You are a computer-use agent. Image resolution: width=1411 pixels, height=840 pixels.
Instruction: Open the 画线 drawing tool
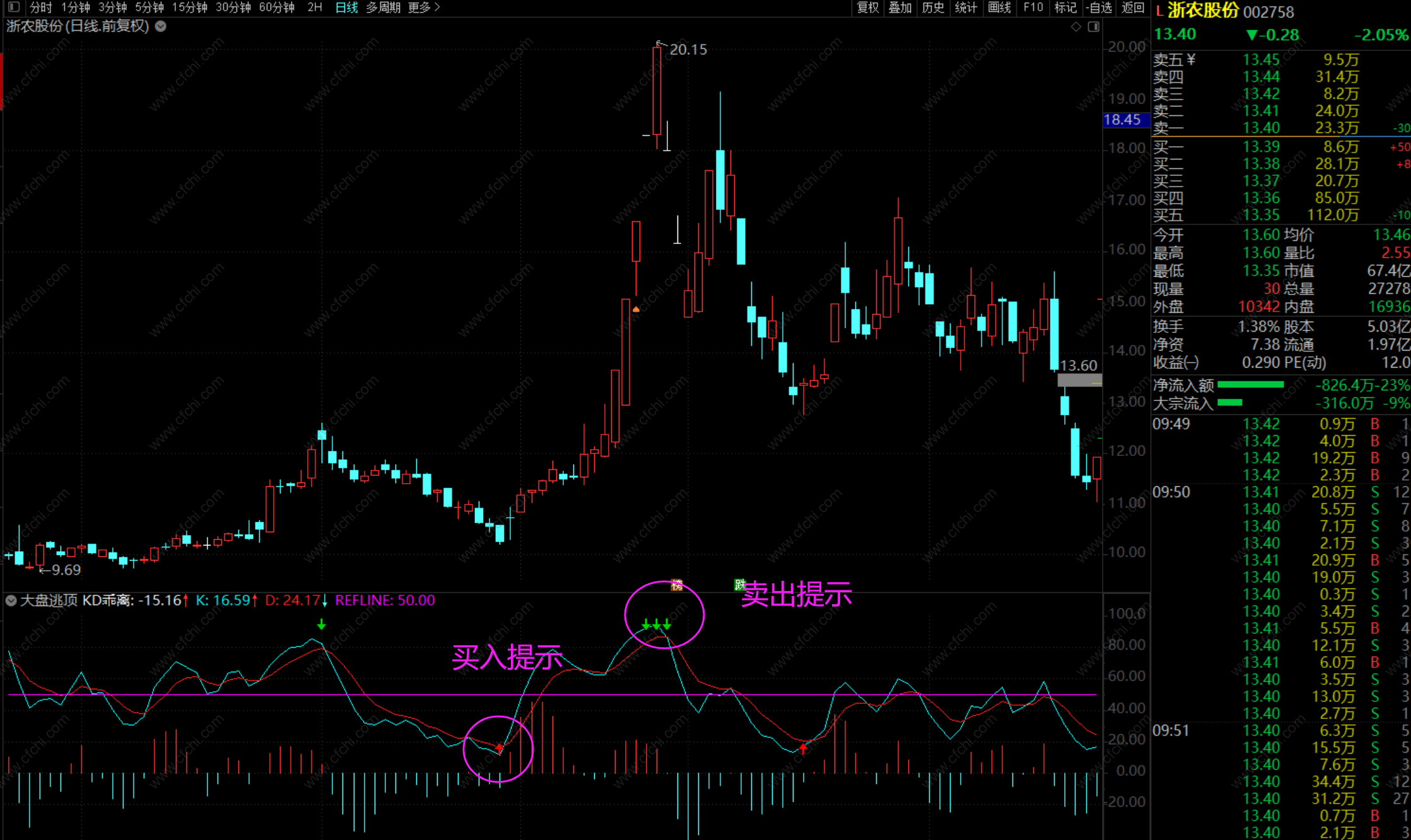tap(999, 8)
